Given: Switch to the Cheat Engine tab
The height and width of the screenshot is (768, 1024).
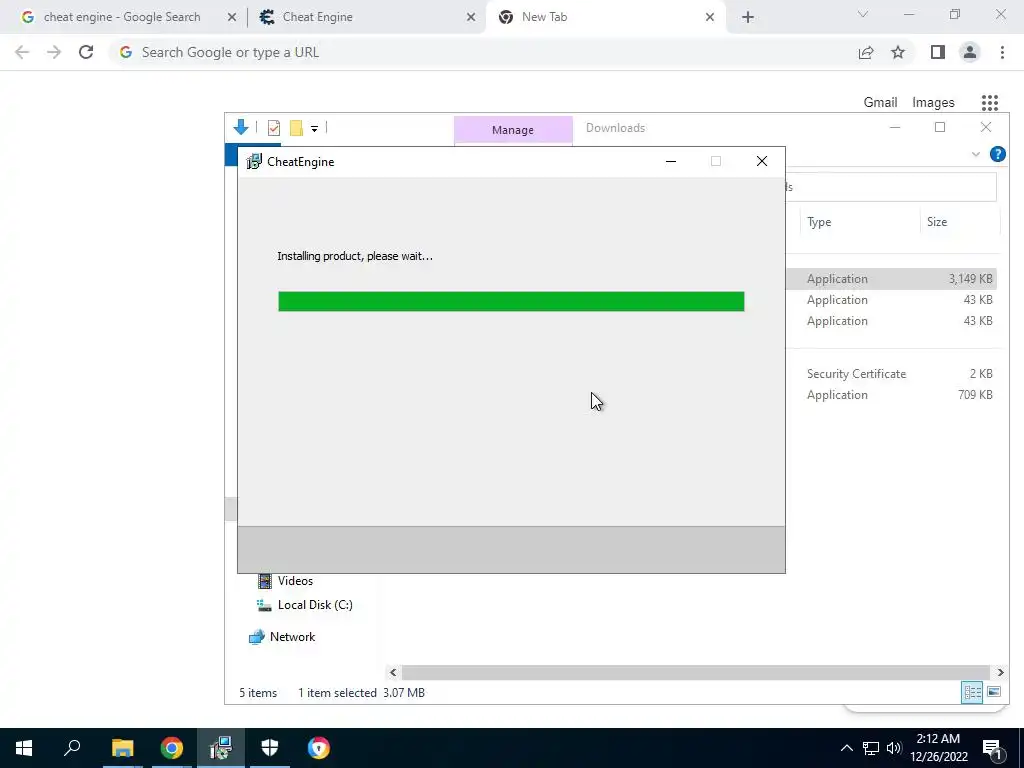Looking at the screenshot, I should [367, 17].
